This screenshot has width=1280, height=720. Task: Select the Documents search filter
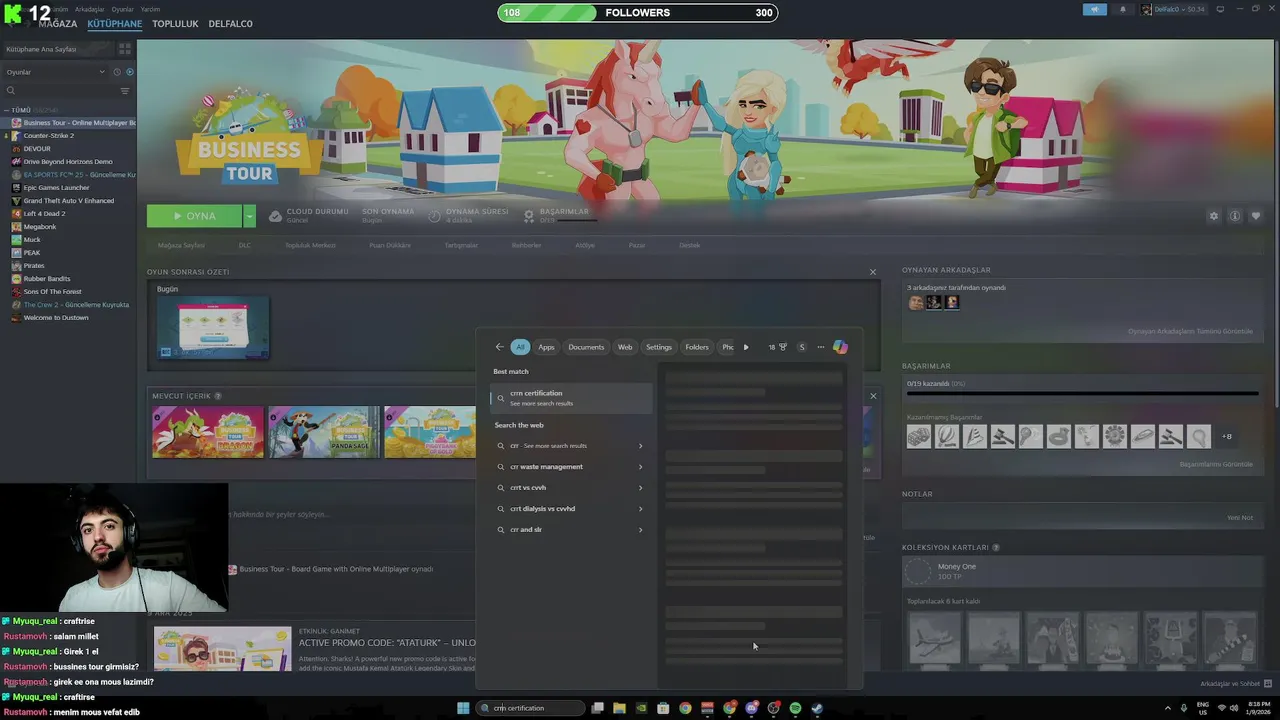[x=586, y=347]
